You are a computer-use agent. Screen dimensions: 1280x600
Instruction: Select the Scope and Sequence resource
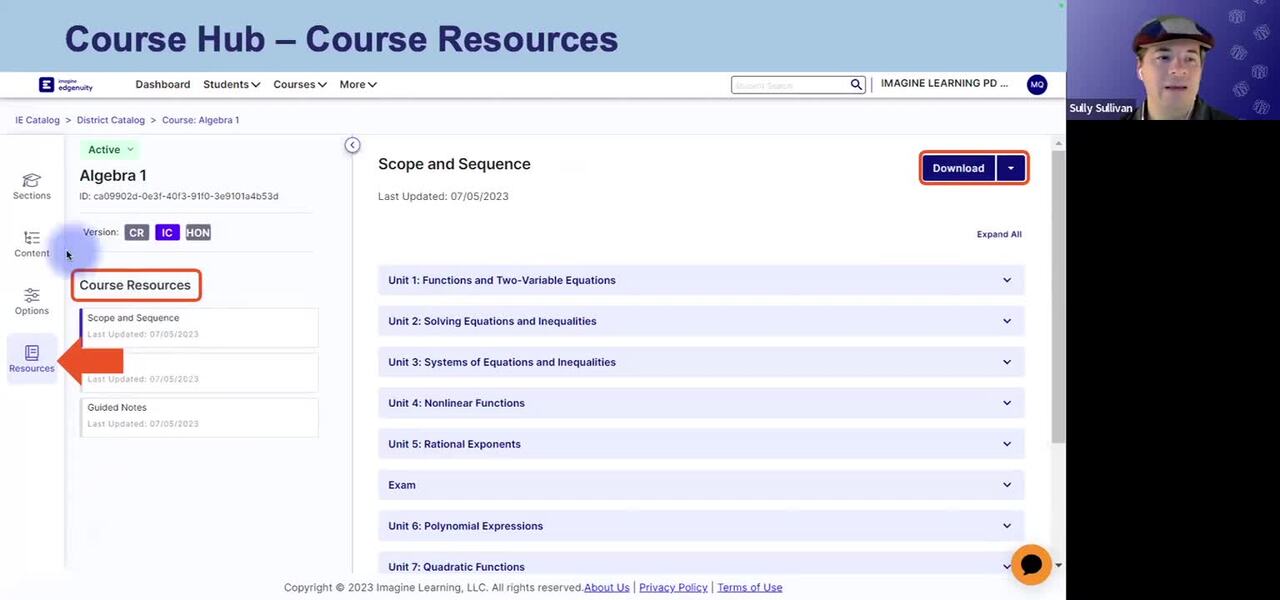click(x=199, y=326)
